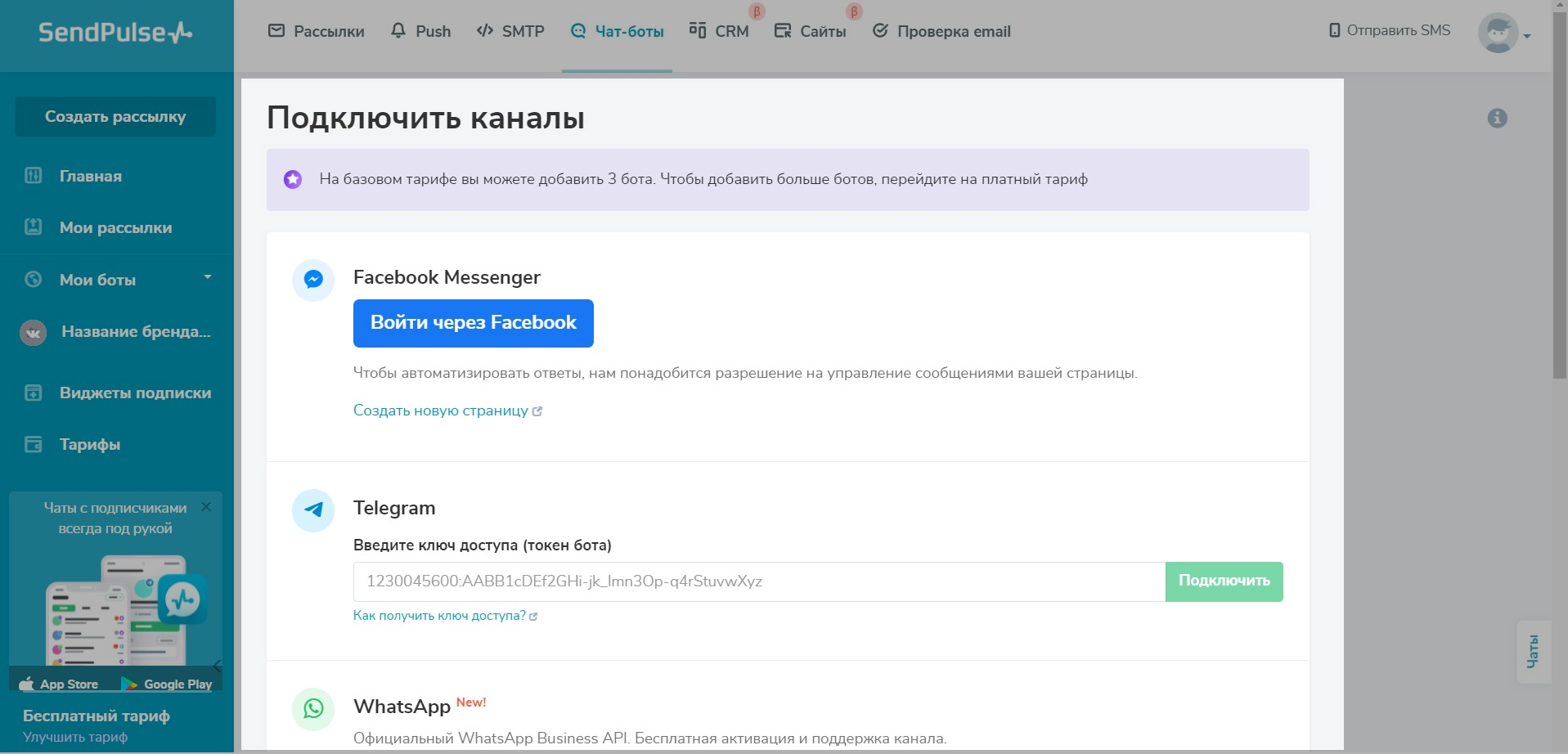Open Виджеты подписки in the sidebar
This screenshot has height=754, width=1568.
click(x=135, y=393)
